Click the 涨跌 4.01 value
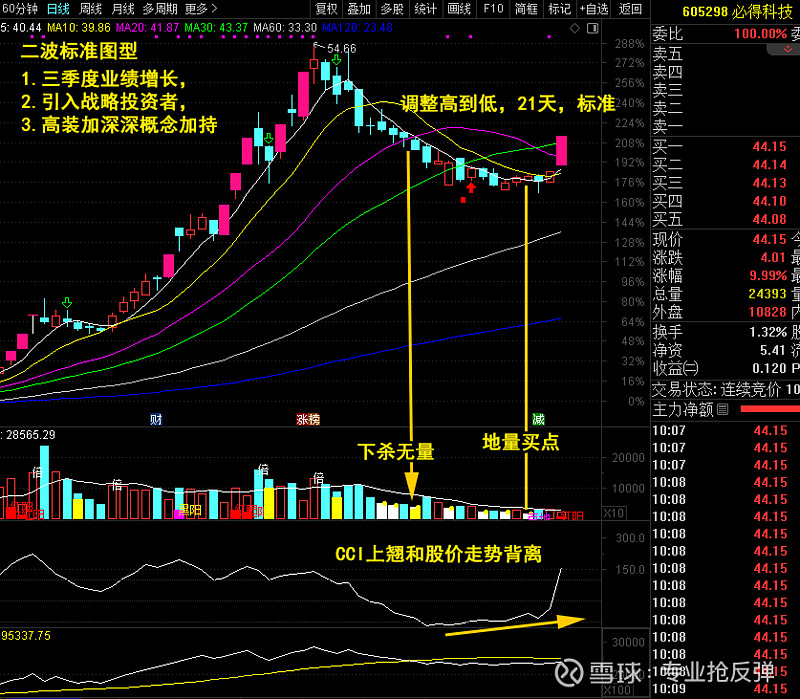800x699 pixels. click(773, 257)
